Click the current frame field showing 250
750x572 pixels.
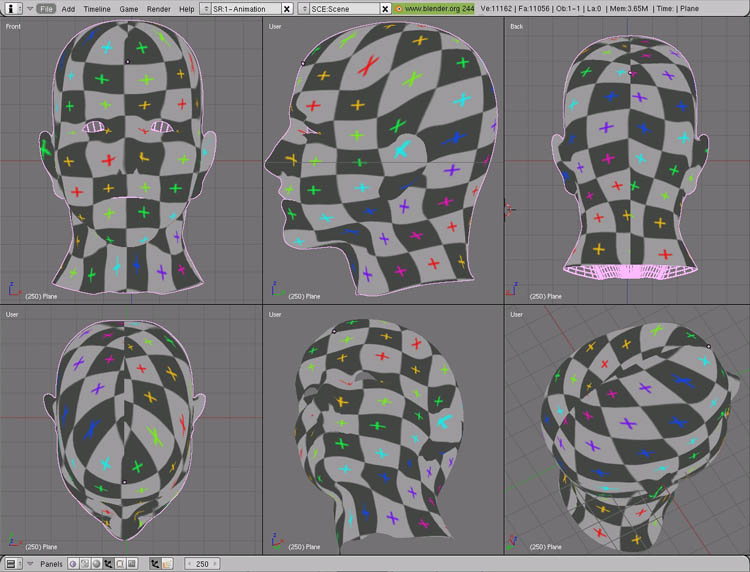(202, 564)
